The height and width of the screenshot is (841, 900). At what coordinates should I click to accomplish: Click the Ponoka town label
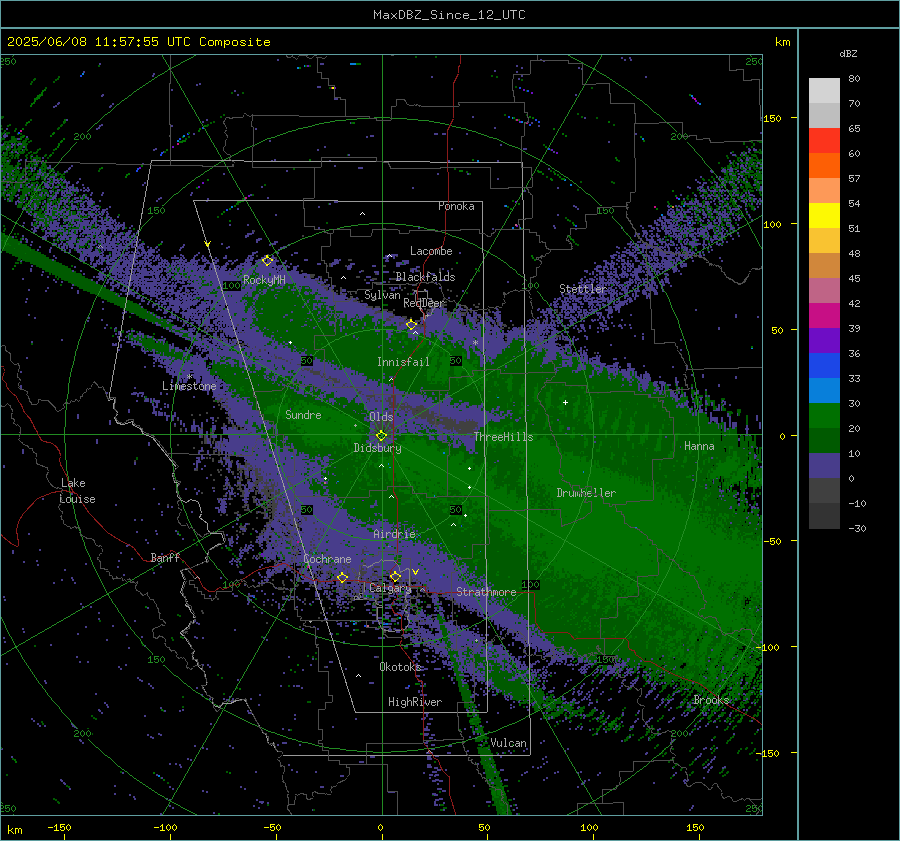coord(456,206)
